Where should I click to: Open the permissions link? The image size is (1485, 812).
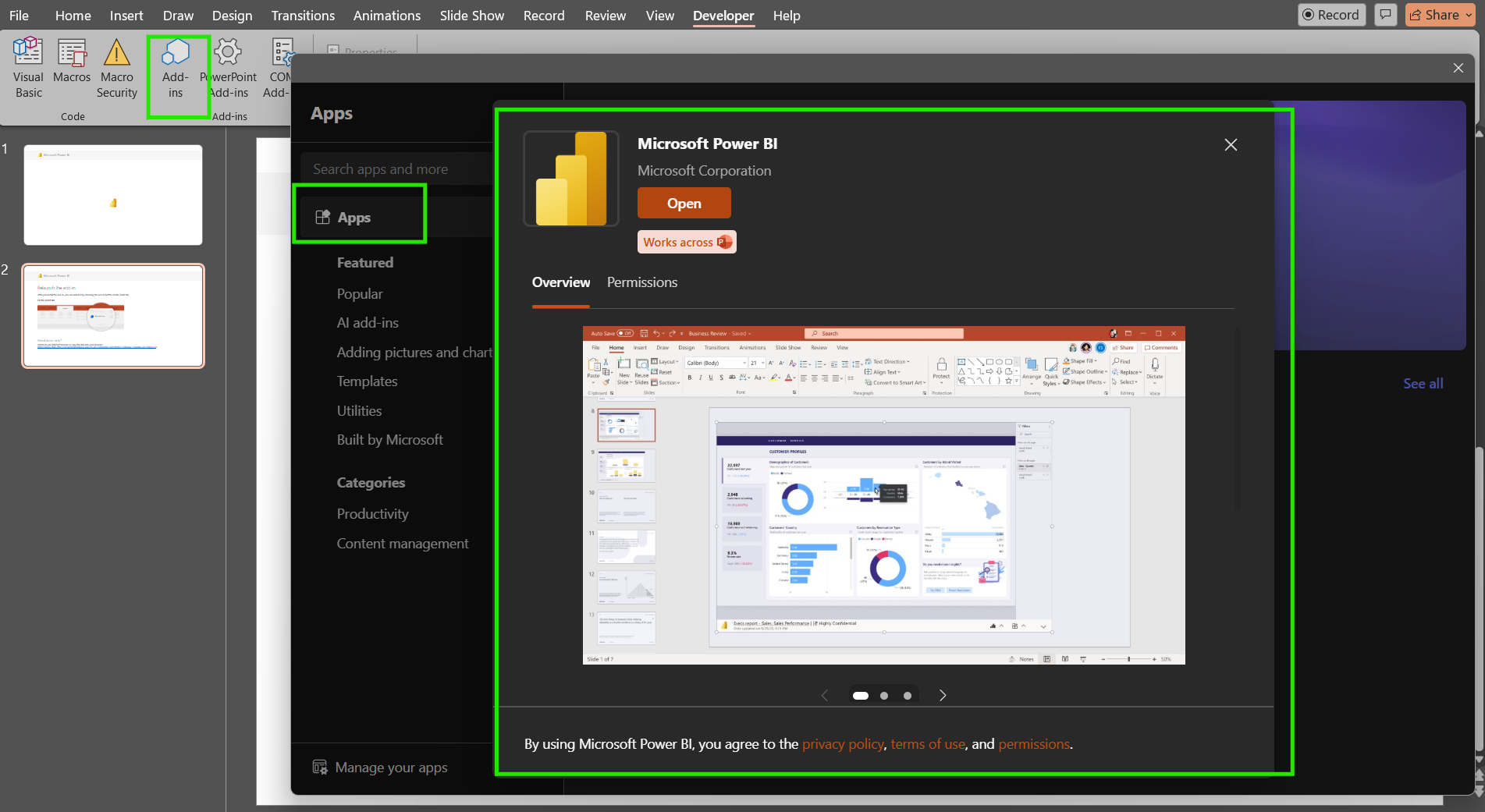(1034, 744)
